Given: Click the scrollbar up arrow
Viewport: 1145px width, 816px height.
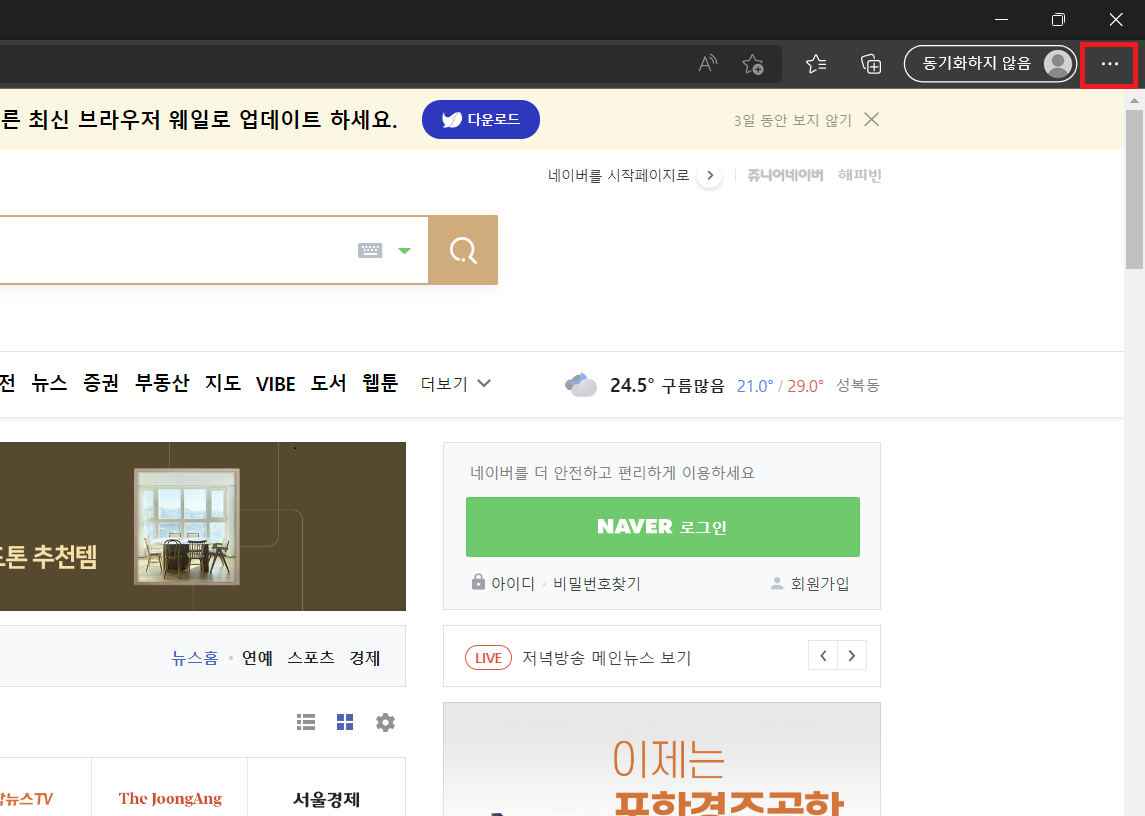Looking at the screenshot, I should pos(1134,100).
